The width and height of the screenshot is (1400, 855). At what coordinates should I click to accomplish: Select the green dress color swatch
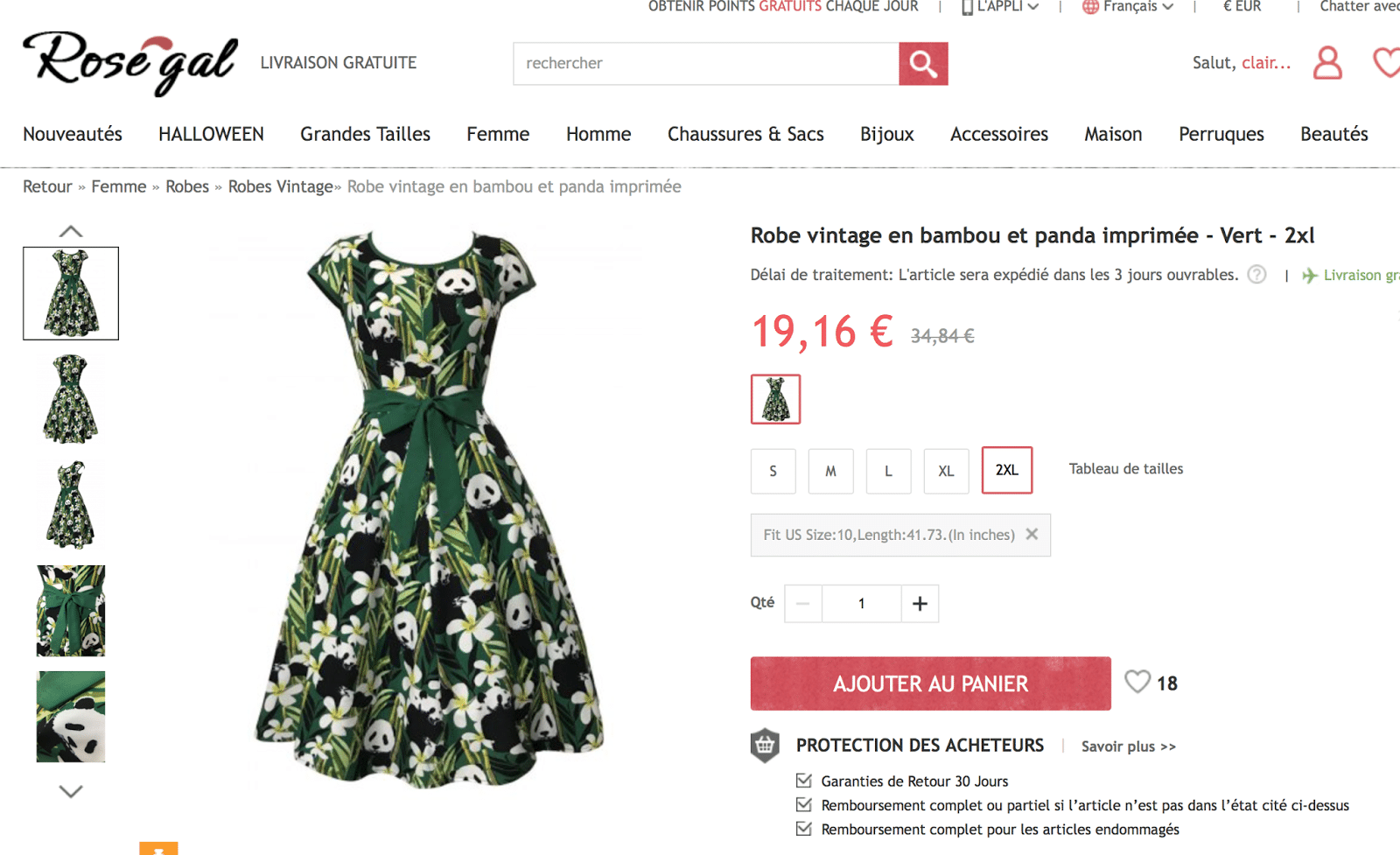coord(775,399)
